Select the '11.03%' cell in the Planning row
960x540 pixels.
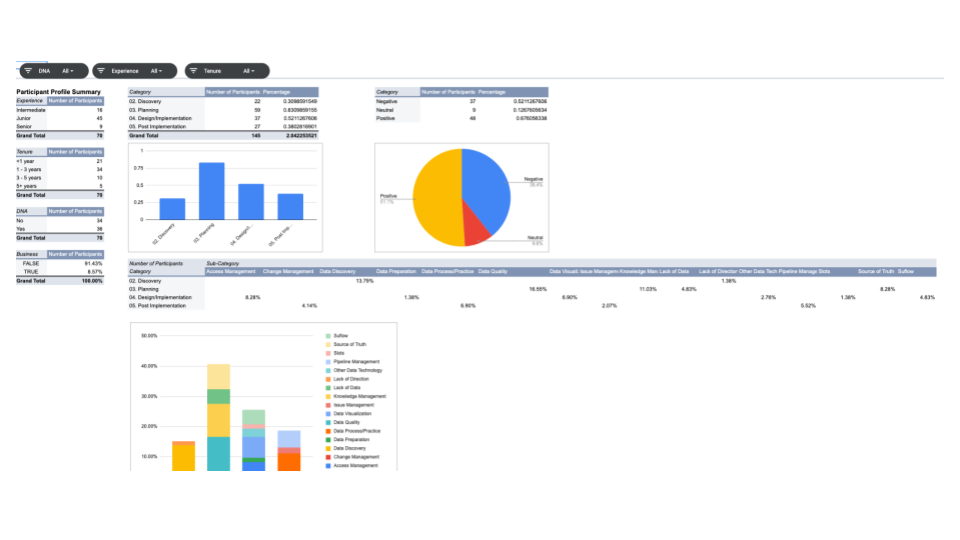click(x=648, y=289)
